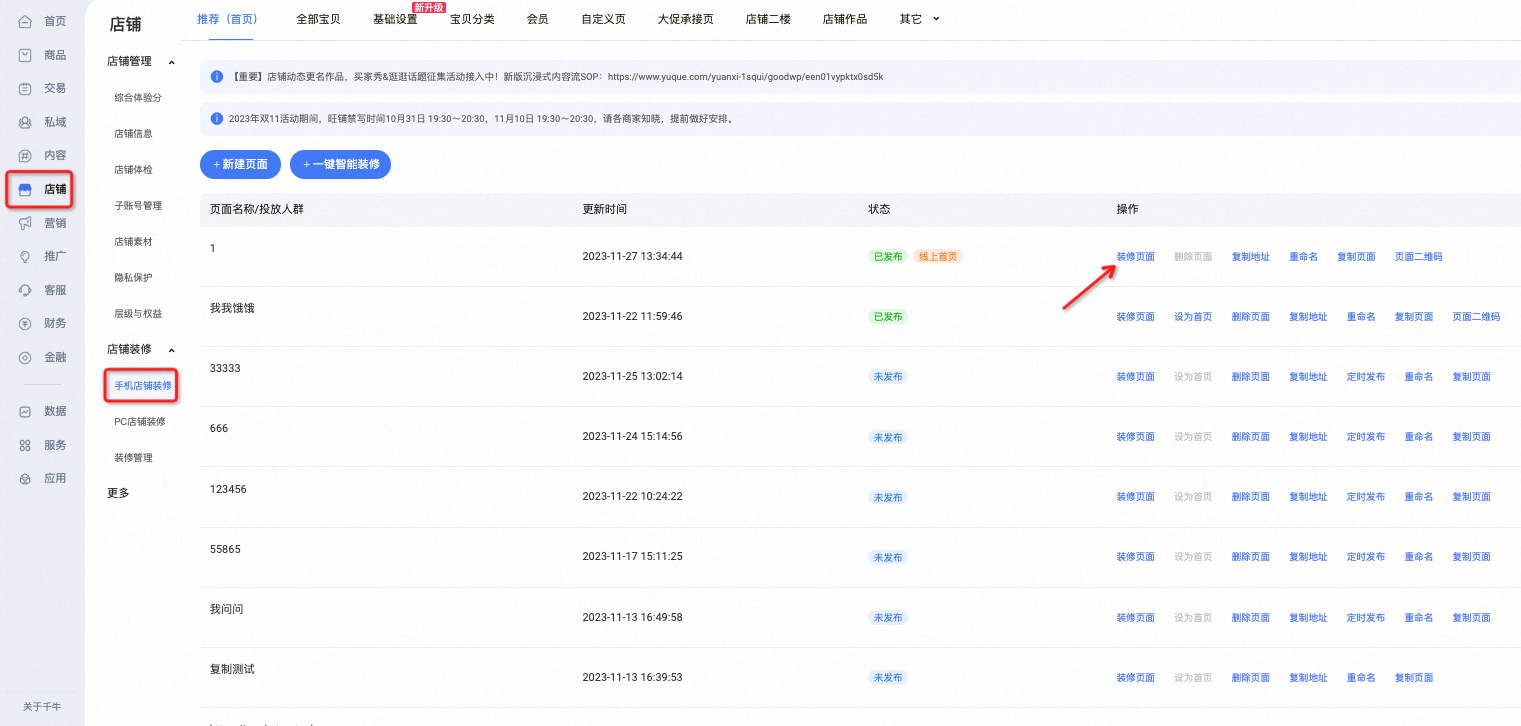Click info icon beside 【重要】notice
Image resolution: width=1521 pixels, height=726 pixels.
coord(217,76)
